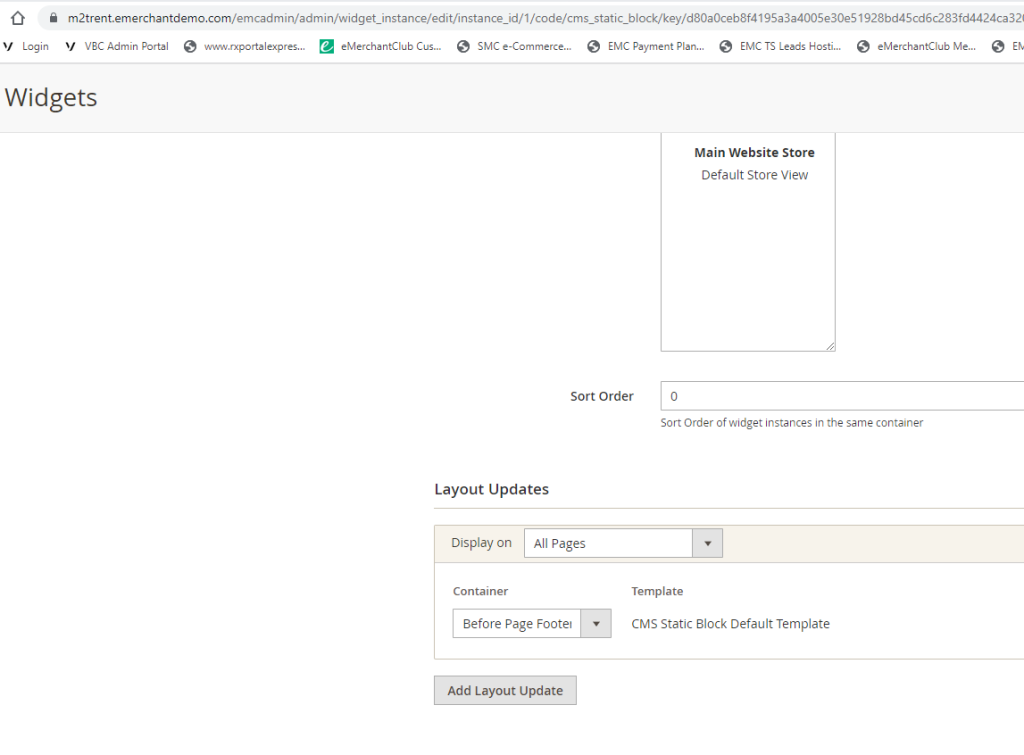Open the www.rxportalexpress bookmark
This screenshot has width=1024, height=755.
(245, 46)
